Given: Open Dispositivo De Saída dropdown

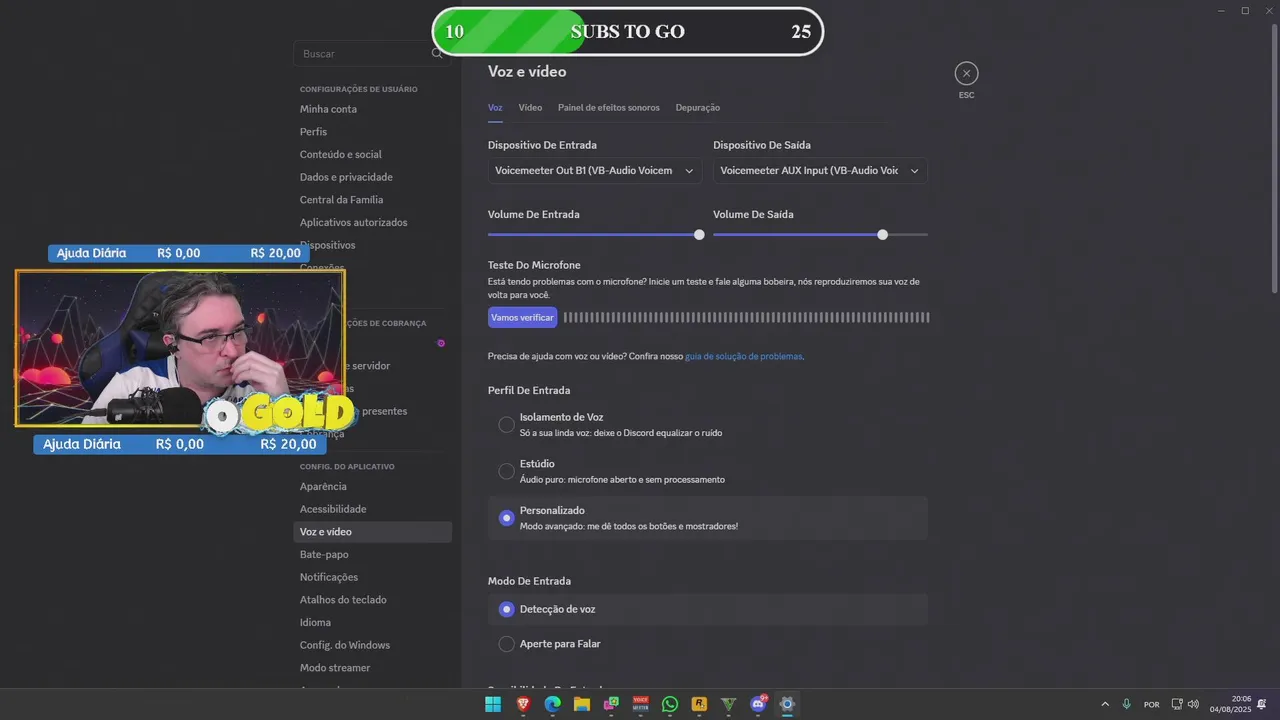Looking at the screenshot, I should point(820,171).
